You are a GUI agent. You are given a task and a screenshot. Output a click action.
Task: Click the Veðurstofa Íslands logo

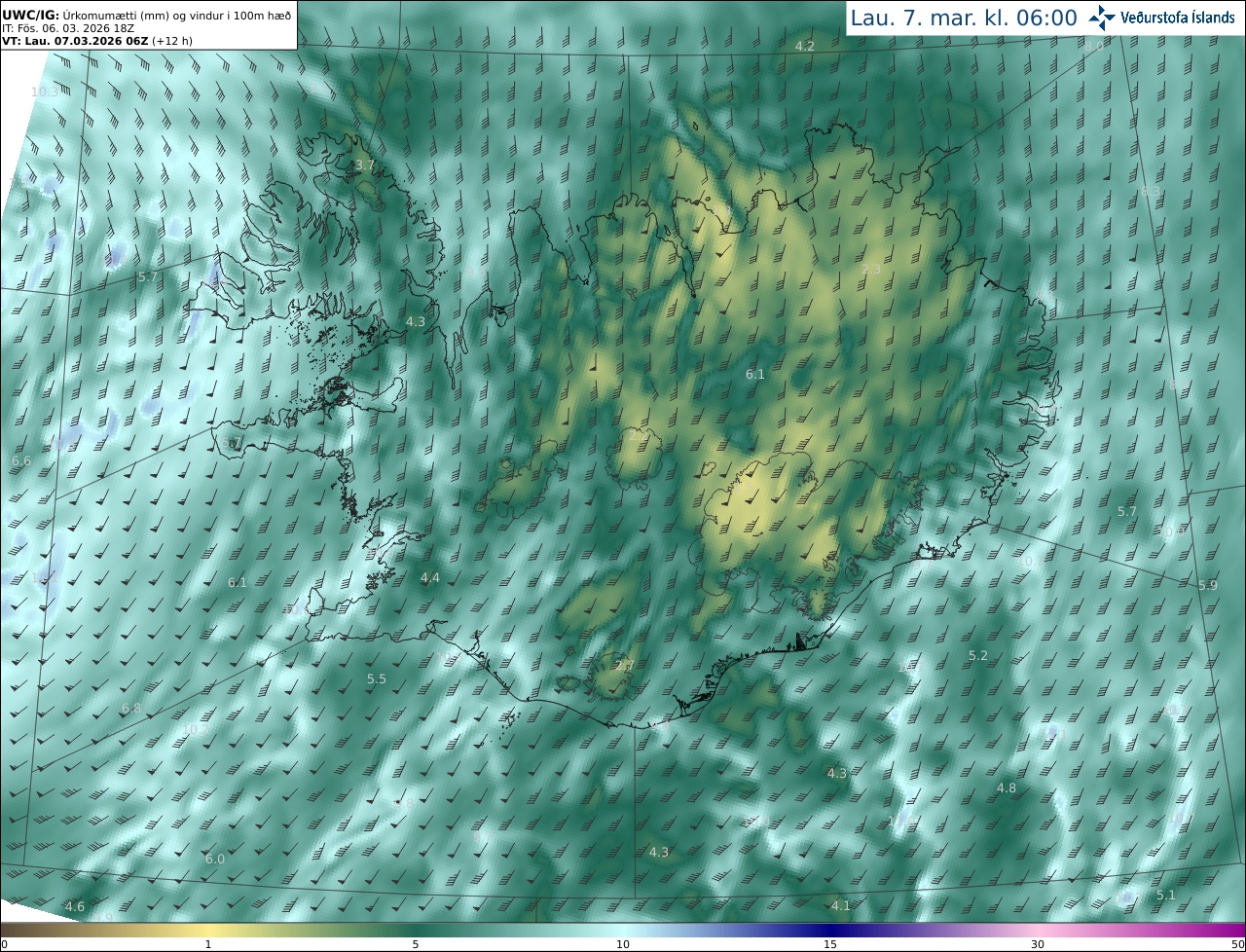(1161, 17)
